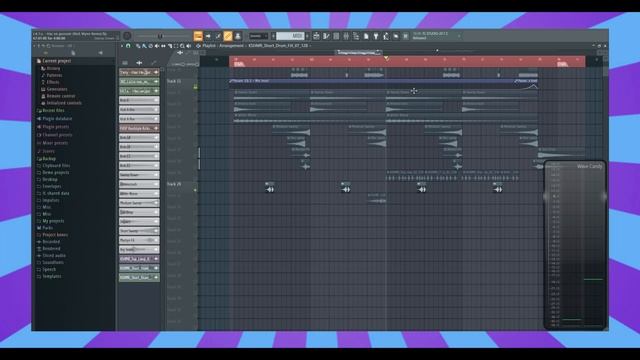
Task: Click the green snap magnet in playlist toolbar
Action: 128,46
